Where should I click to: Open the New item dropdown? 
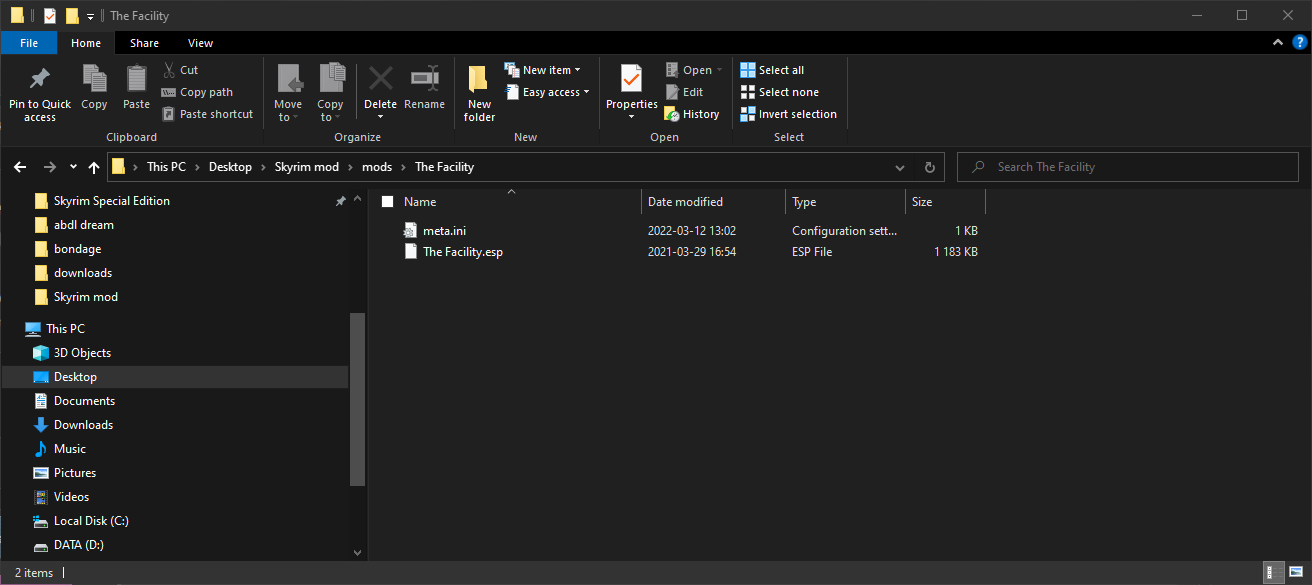click(x=543, y=70)
